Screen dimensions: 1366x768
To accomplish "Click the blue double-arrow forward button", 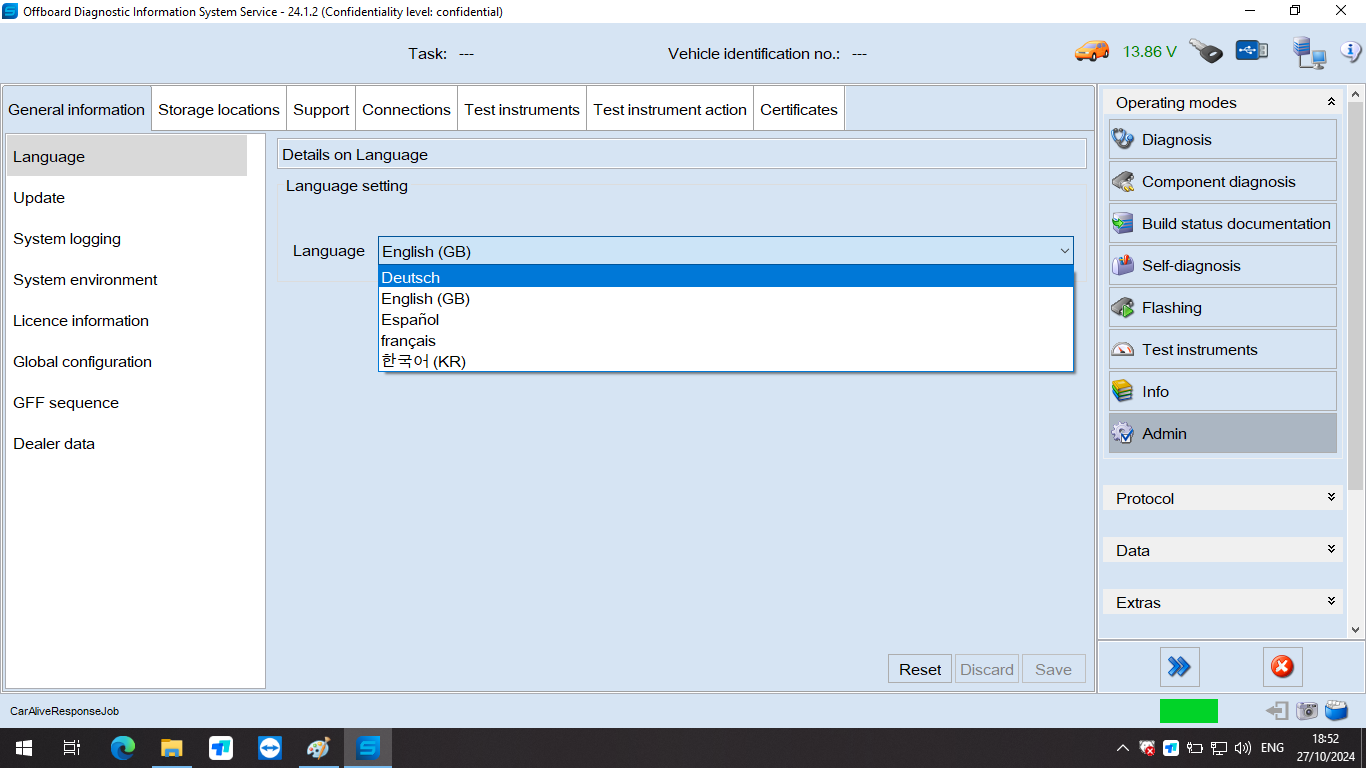I will (1179, 667).
